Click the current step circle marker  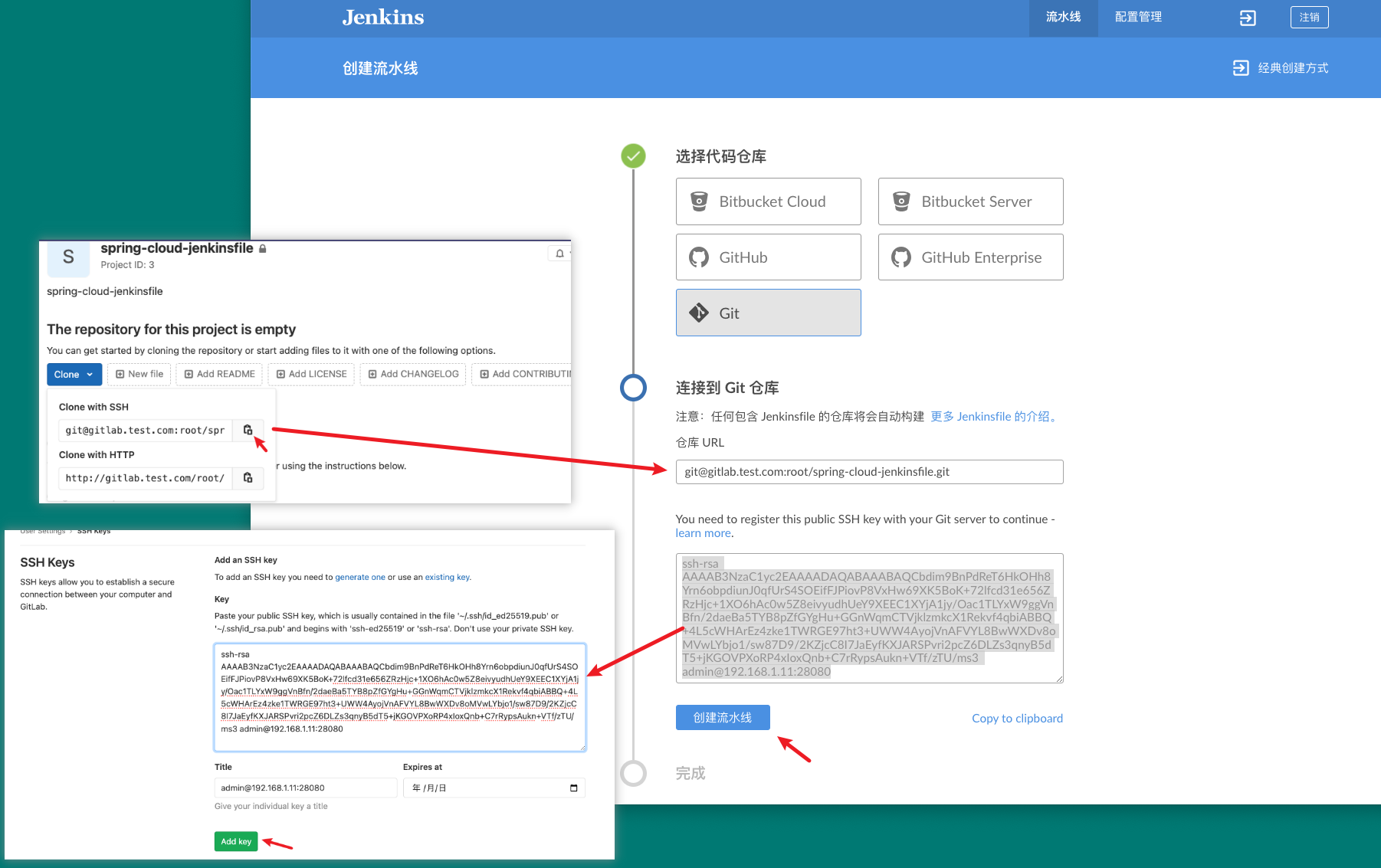633,388
